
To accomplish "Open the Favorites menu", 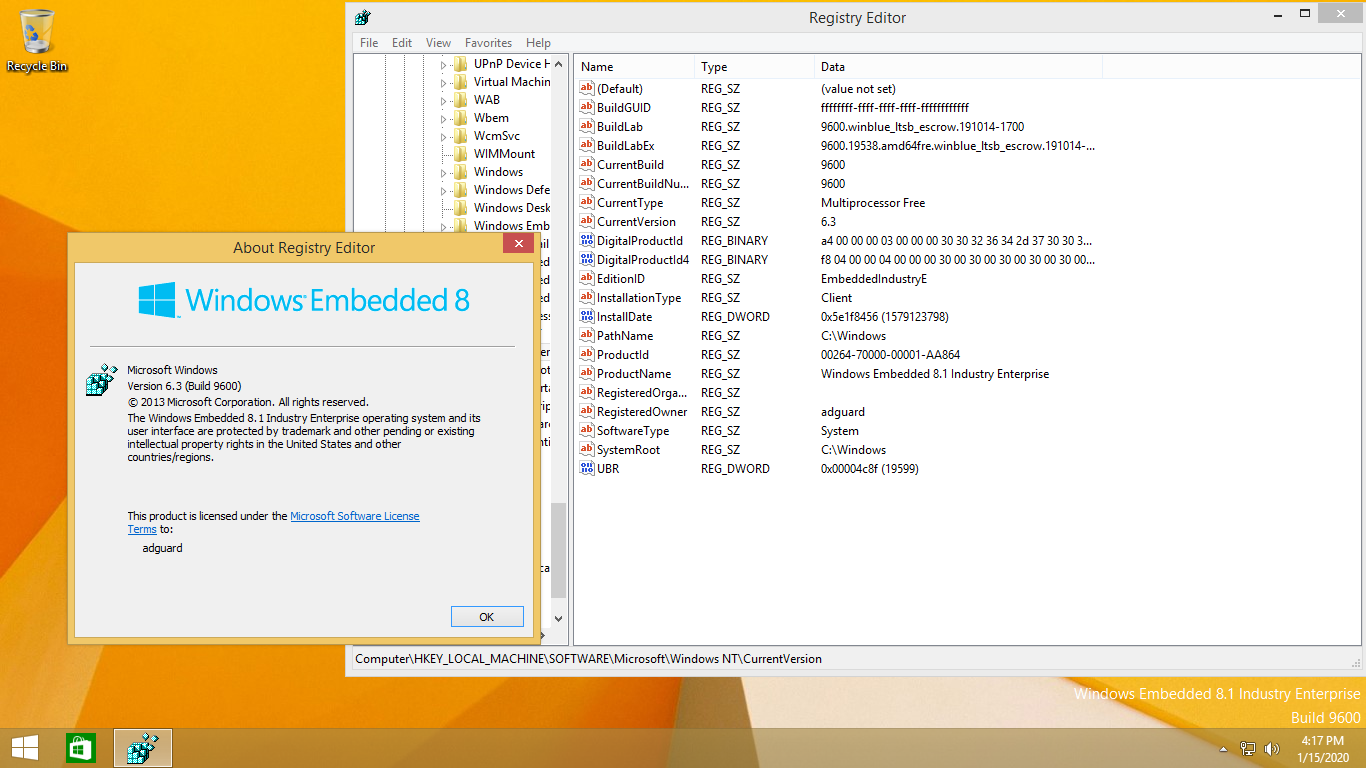I will click(488, 43).
